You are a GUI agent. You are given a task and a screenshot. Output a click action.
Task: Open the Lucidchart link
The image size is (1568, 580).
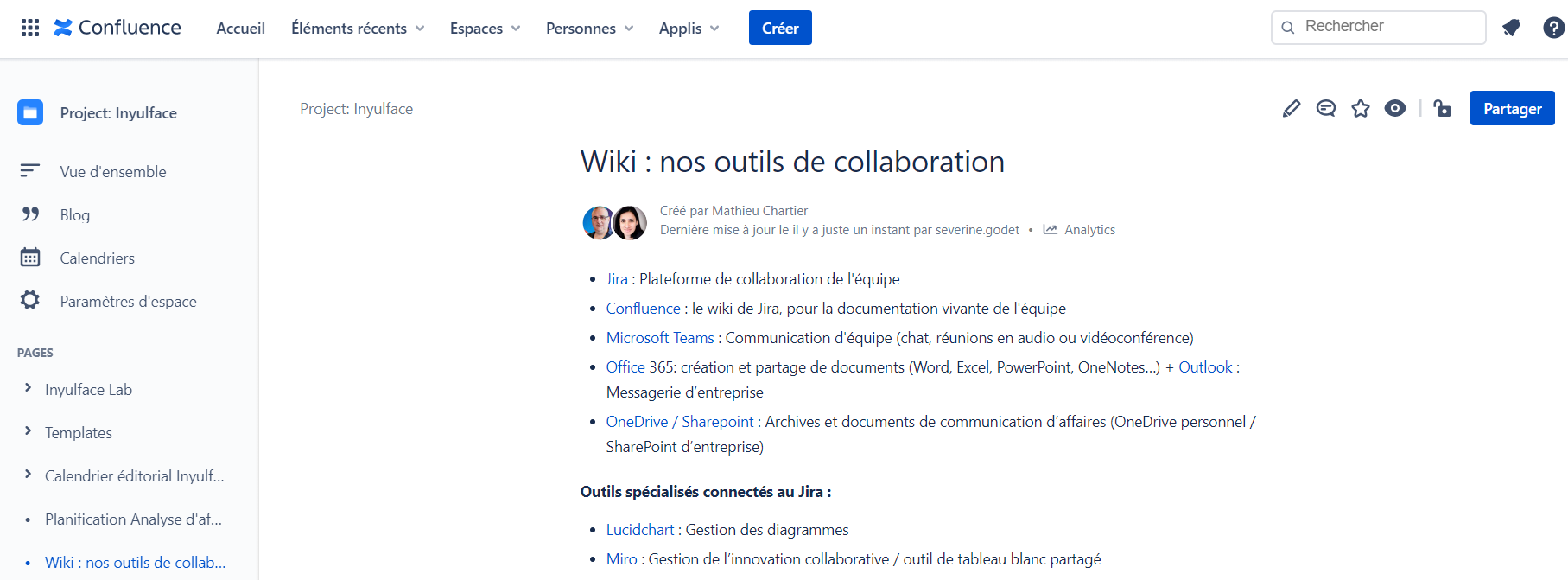tap(640, 530)
